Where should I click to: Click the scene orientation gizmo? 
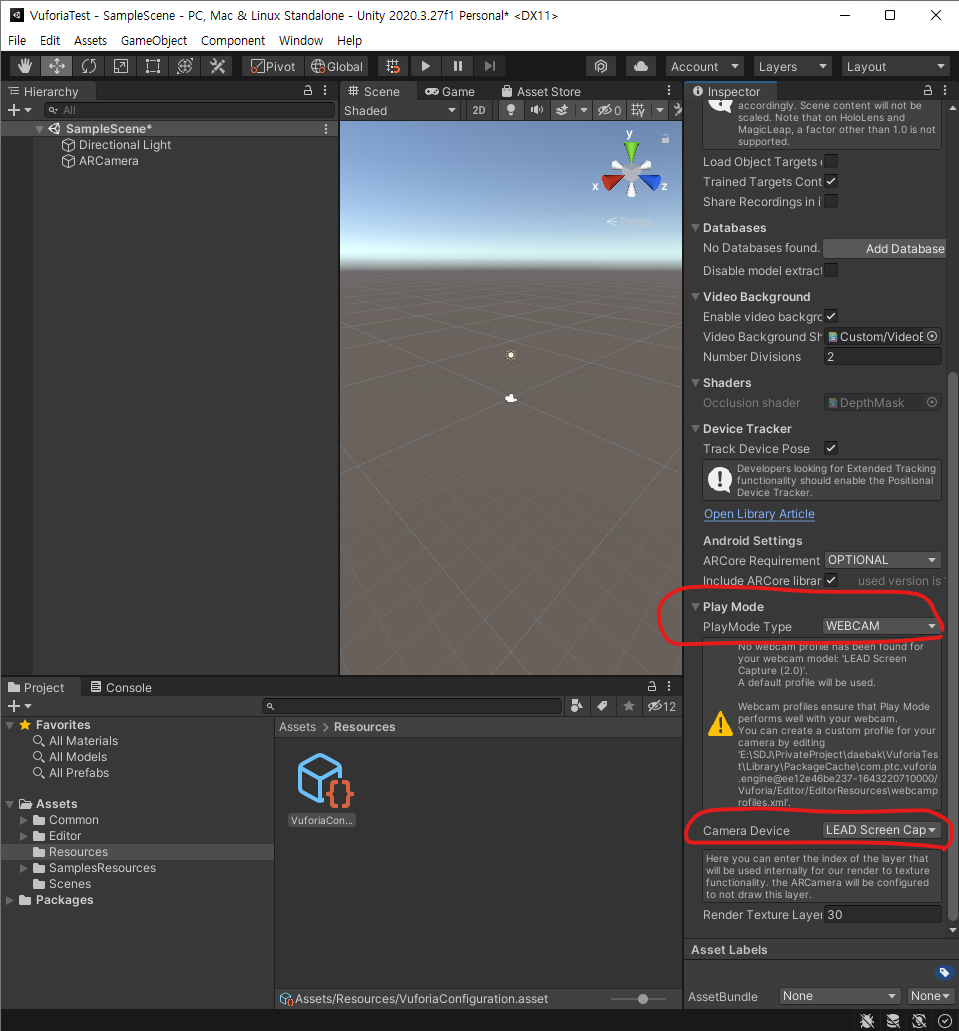631,172
